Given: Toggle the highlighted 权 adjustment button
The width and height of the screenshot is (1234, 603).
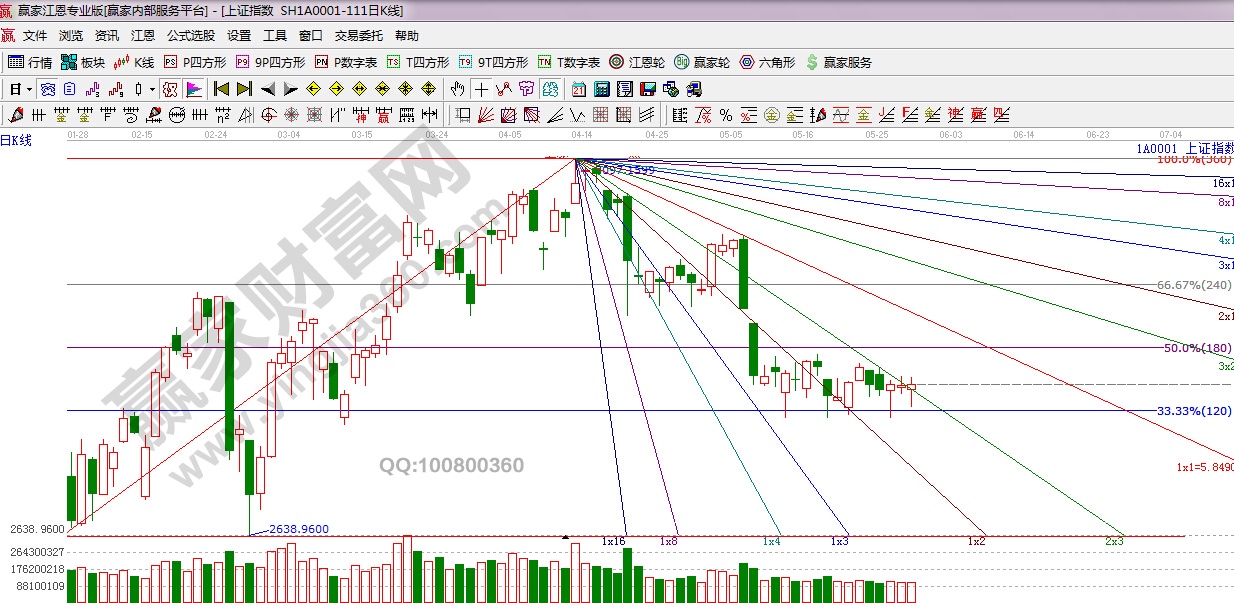Looking at the screenshot, I should coord(170,89).
